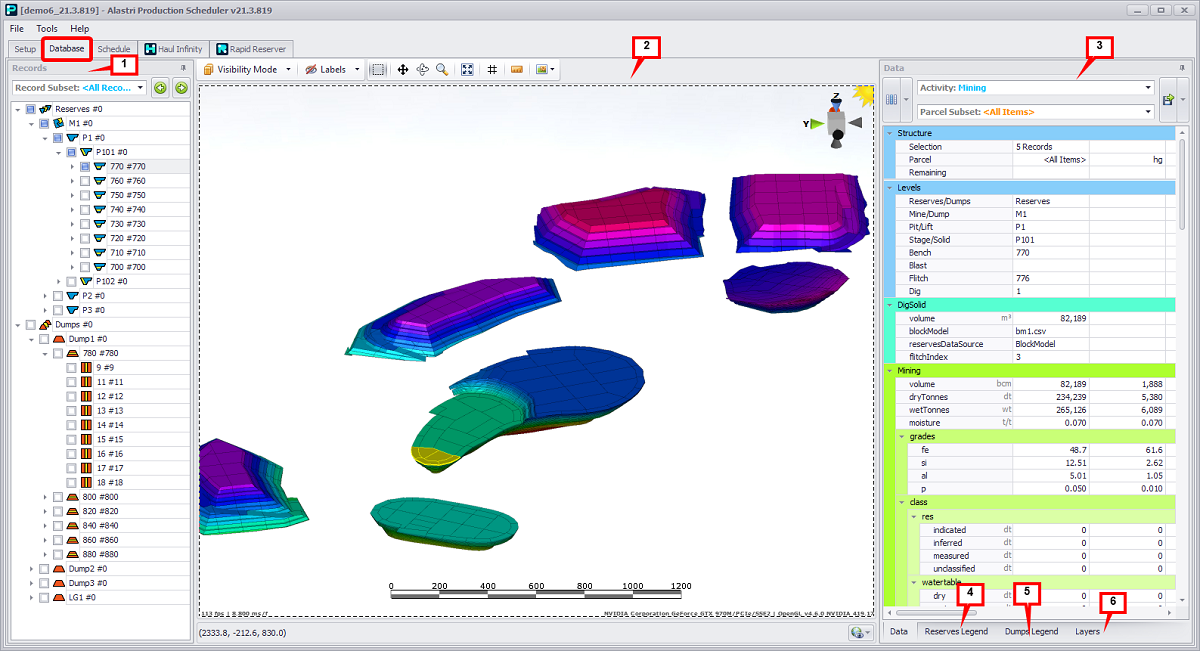Open the Dumps Legend tab
The image size is (1200, 651).
click(x=1031, y=631)
